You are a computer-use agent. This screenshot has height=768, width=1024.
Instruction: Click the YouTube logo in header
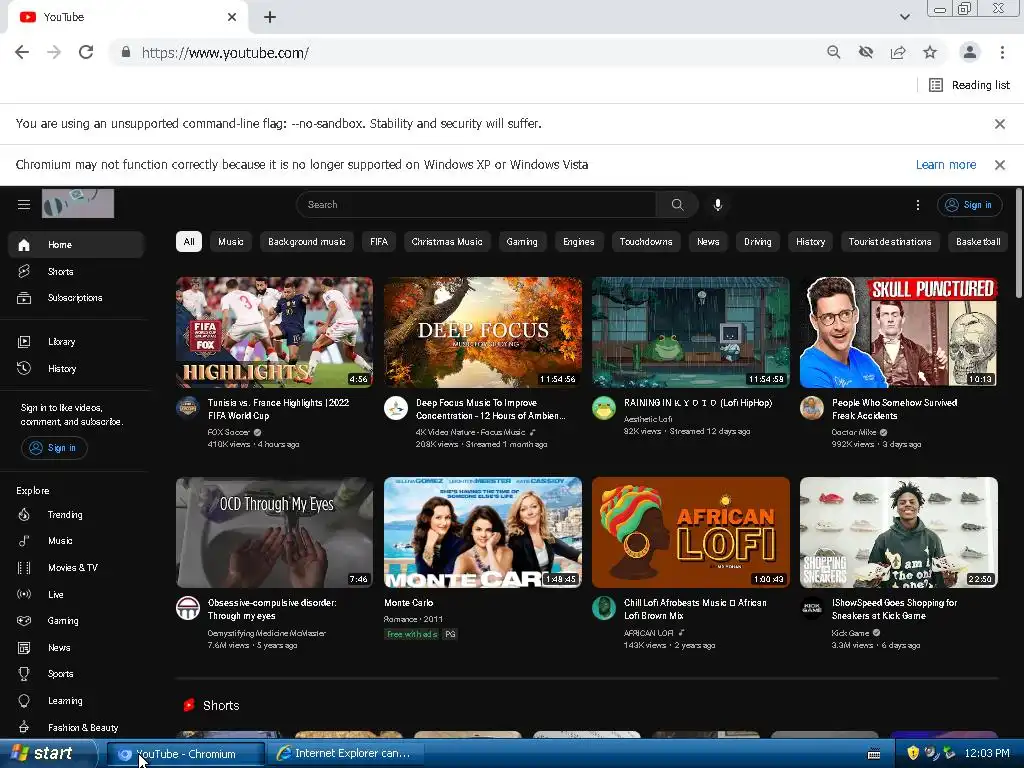tap(78, 204)
